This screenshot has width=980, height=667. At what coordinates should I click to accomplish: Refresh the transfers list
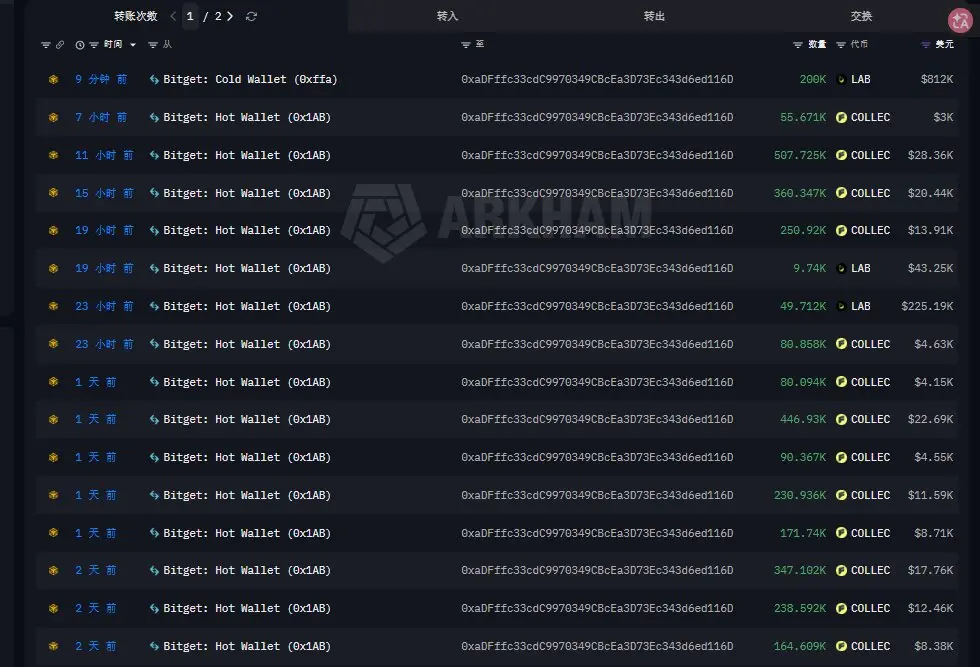click(251, 16)
